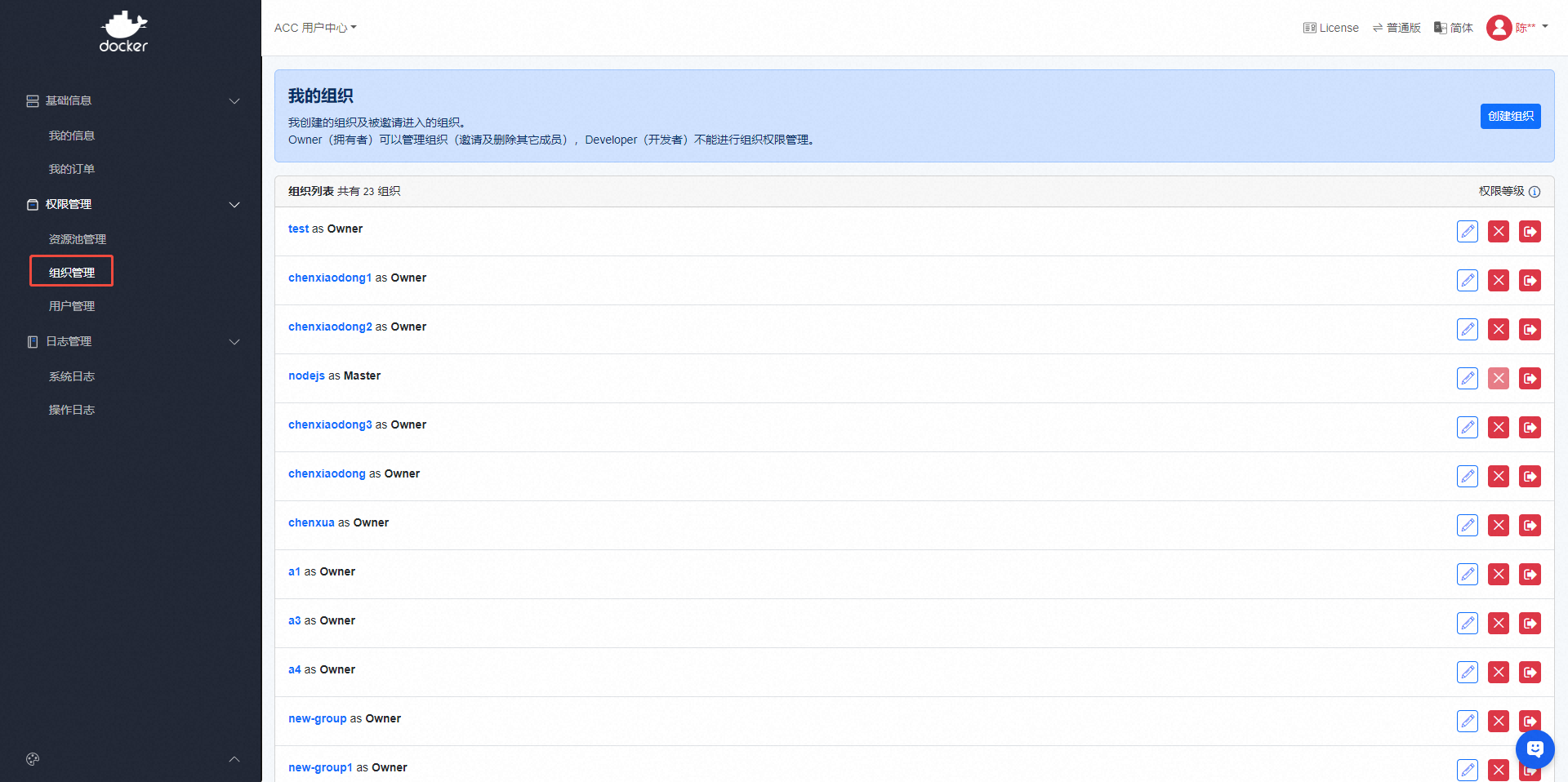Collapse the 日志管理 sidebar section
1568x782 pixels.
tap(234, 342)
